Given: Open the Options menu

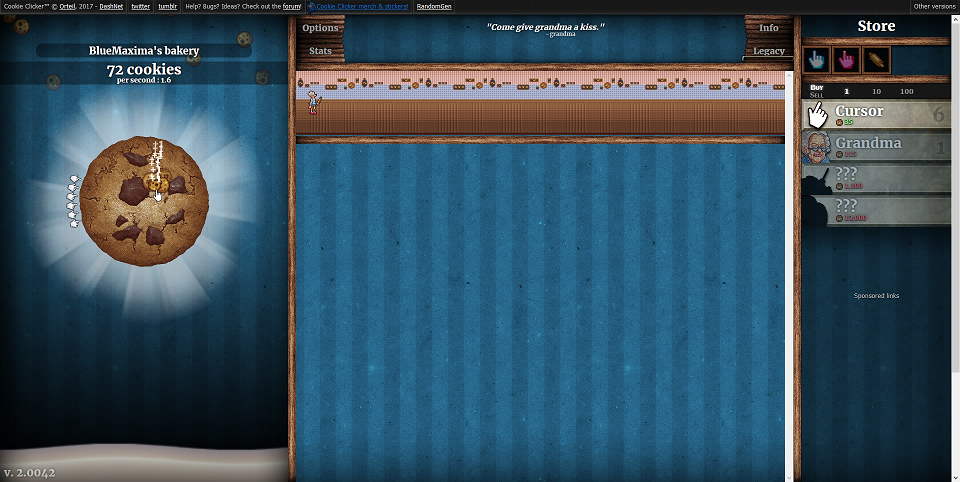Looking at the screenshot, I should click(x=320, y=28).
